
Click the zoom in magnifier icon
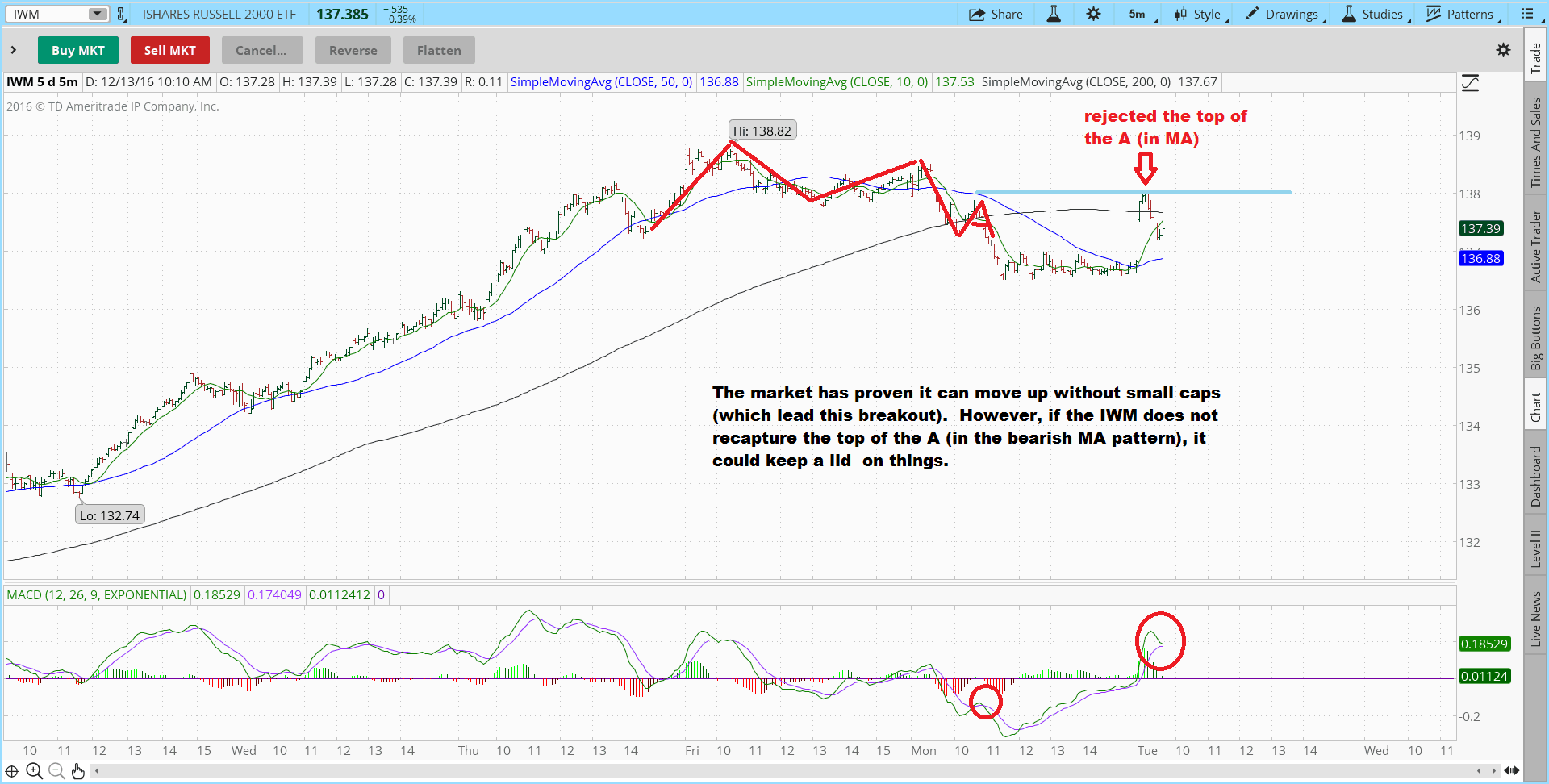34,771
